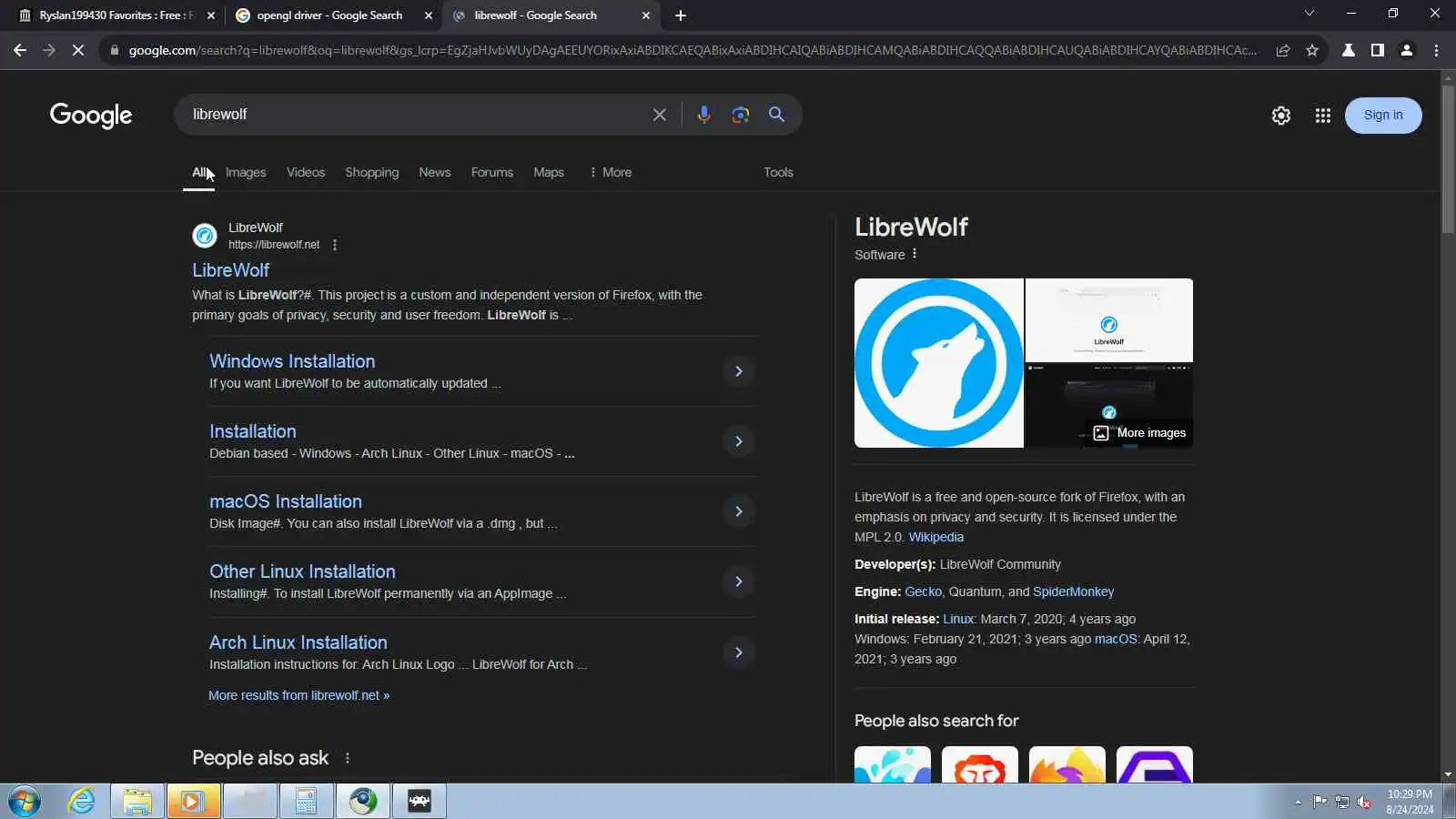Search by image with Google Lens
The height and width of the screenshot is (819, 1456).
[741, 115]
